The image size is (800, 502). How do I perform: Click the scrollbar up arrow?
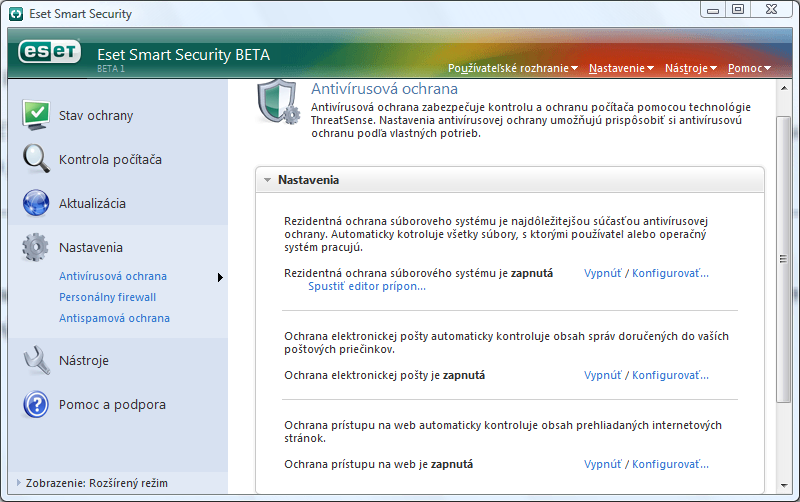784,88
